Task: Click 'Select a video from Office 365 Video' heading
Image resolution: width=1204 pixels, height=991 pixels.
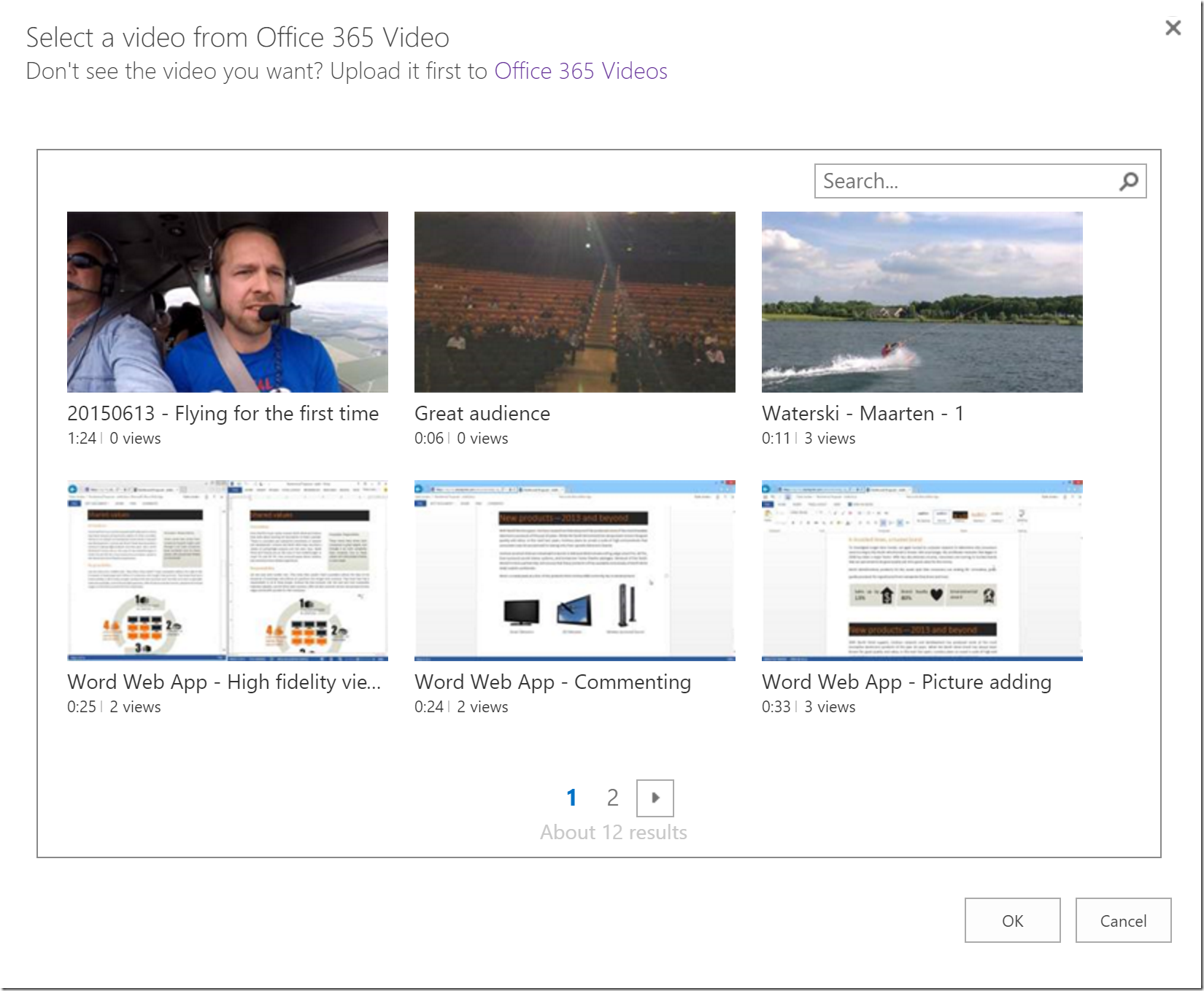Action: (238, 38)
